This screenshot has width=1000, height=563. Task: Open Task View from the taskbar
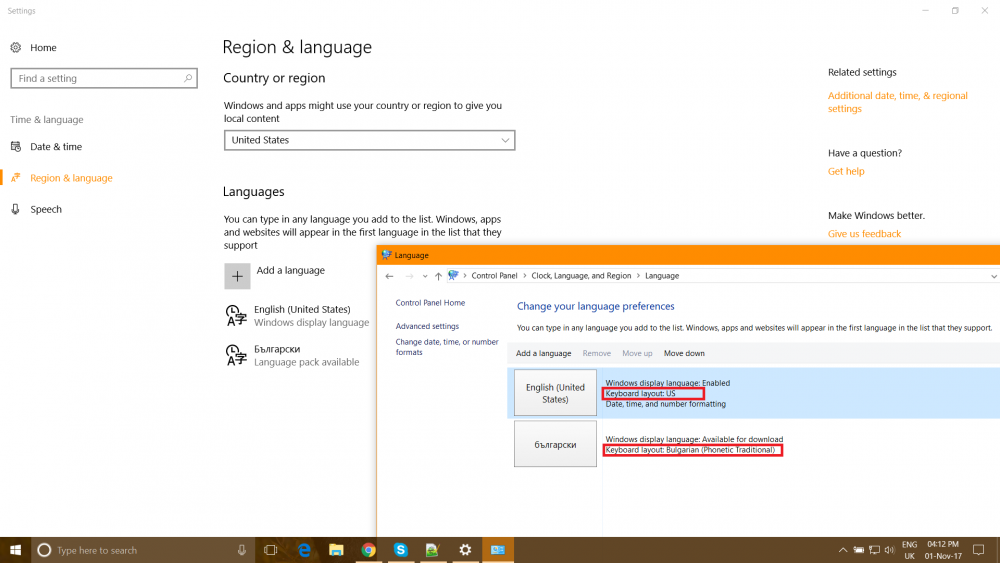tap(270, 550)
